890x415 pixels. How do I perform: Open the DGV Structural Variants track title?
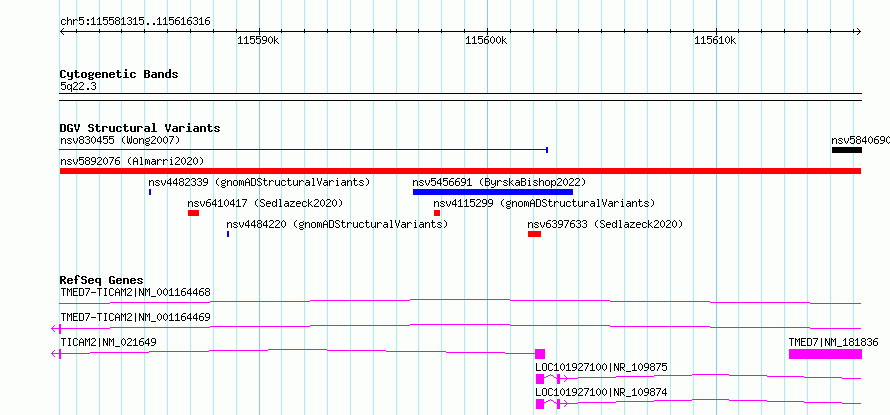[140, 128]
